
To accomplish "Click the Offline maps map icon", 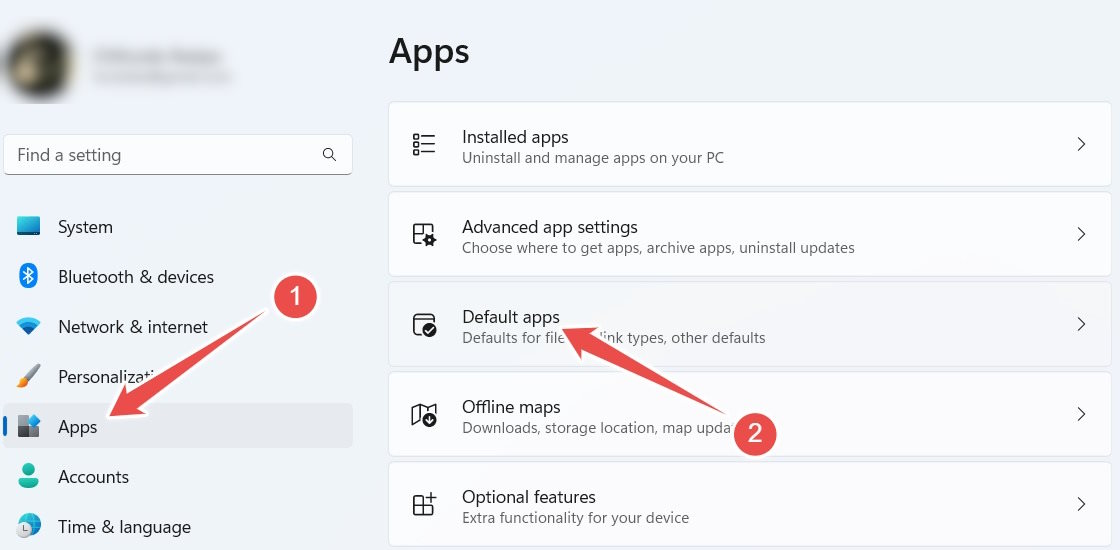I will [424, 414].
